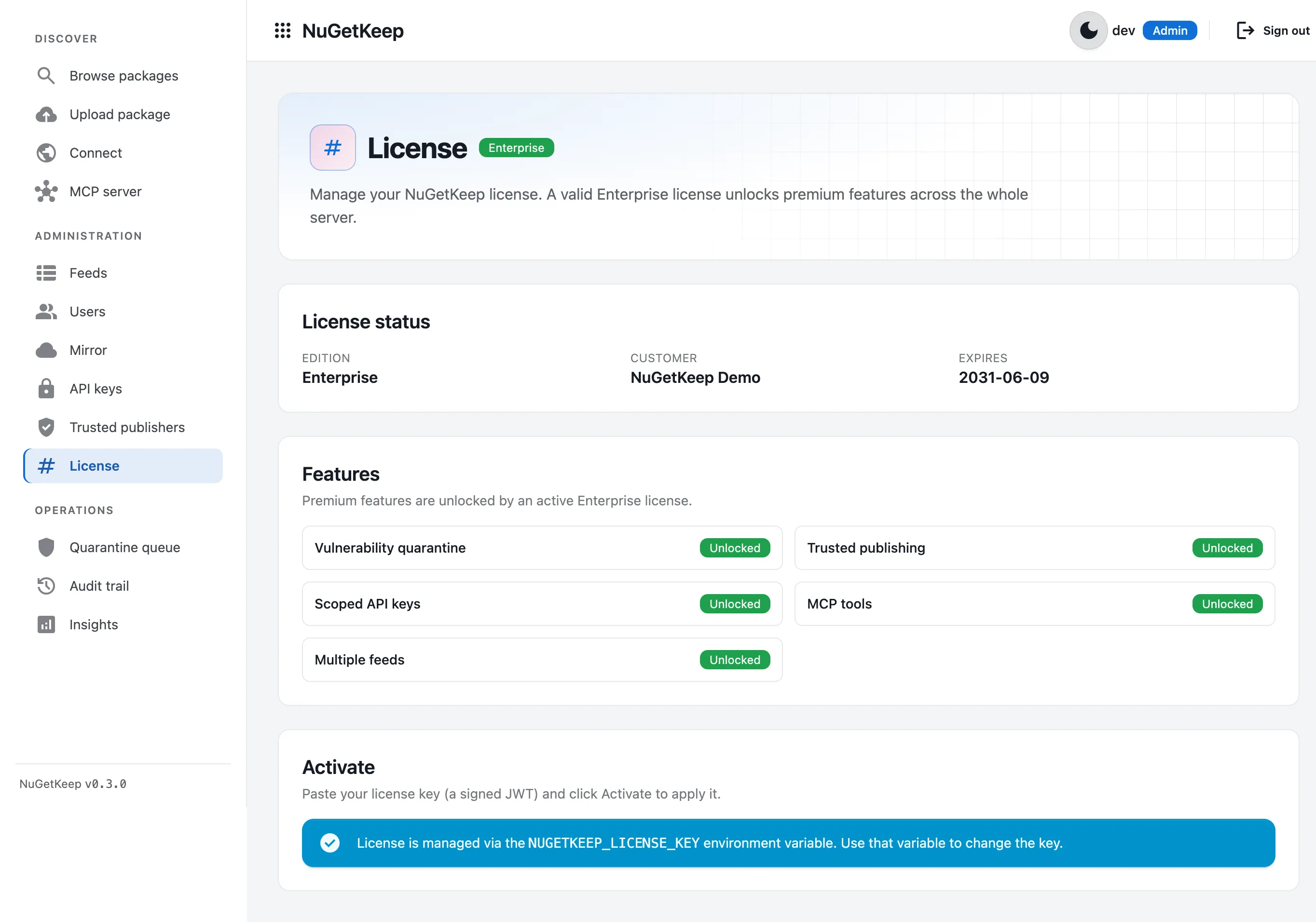Click the Vulnerability quarantine feature label
This screenshot has height=922, width=1316.
point(390,548)
